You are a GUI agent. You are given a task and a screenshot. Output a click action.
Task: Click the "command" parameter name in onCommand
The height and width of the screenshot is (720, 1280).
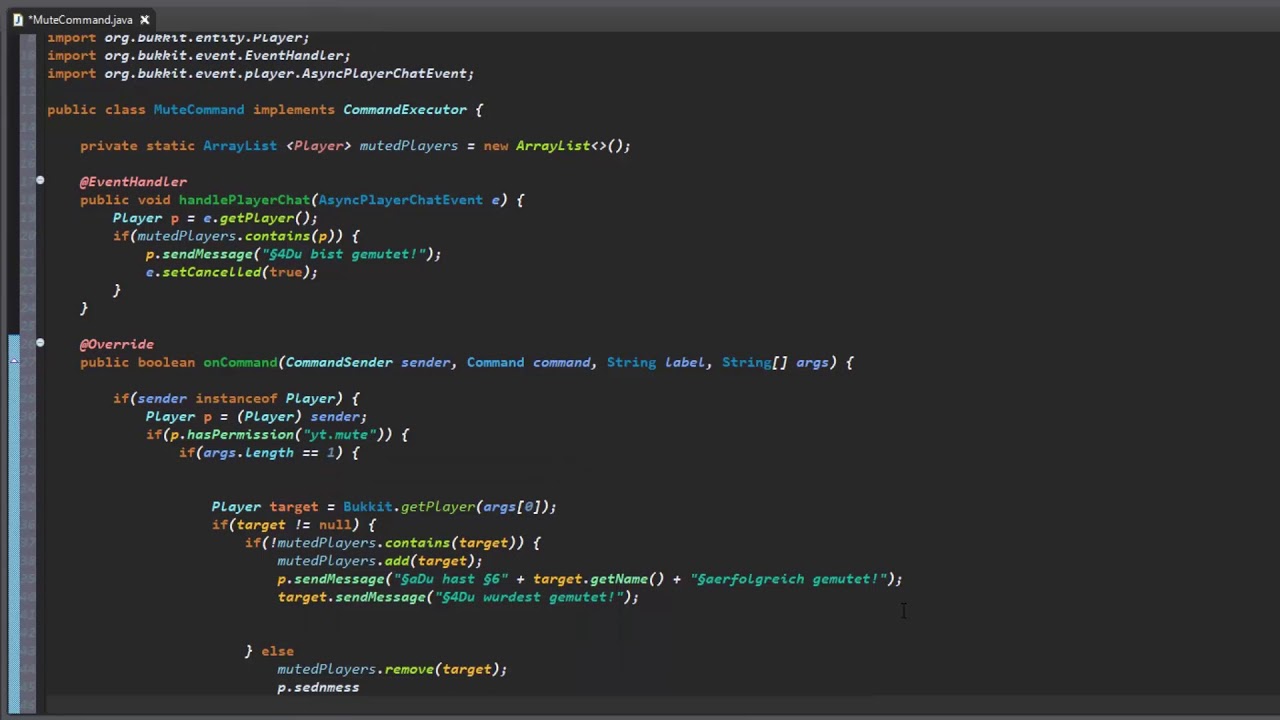pos(561,362)
